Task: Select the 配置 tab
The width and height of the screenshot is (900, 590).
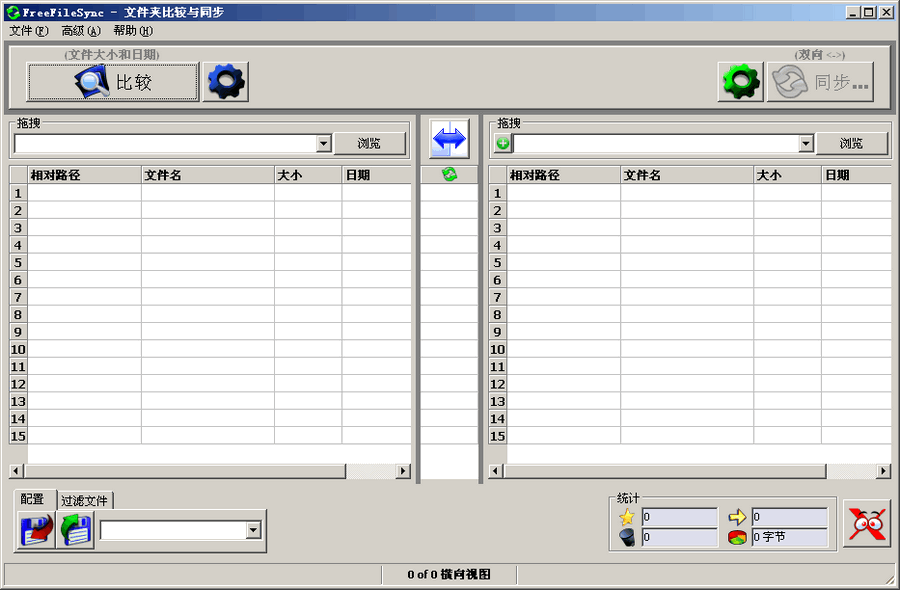Action: (x=33, y=499)
